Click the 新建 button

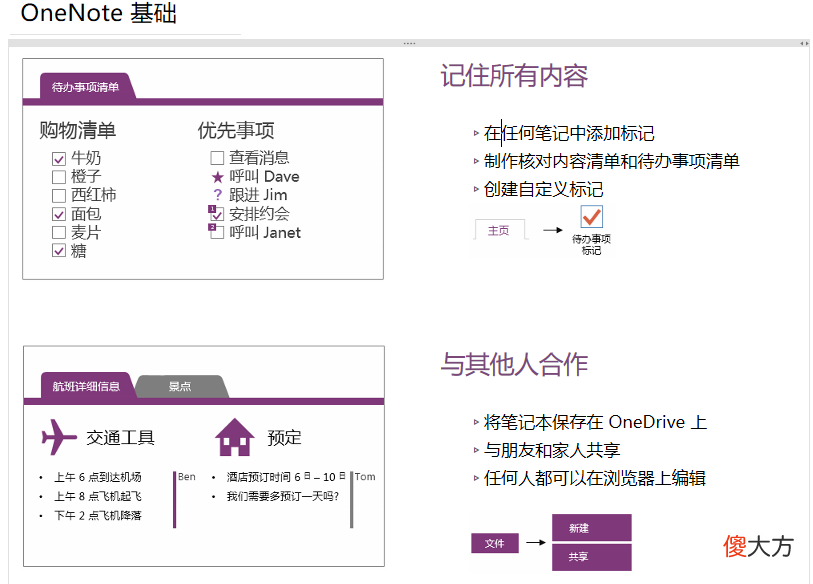(592, 528)
